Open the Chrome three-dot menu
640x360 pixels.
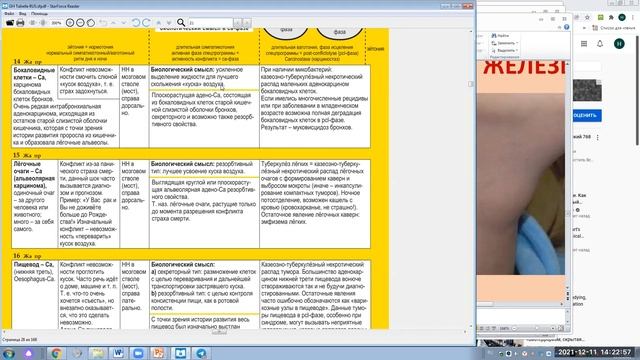tap(633, 18)
